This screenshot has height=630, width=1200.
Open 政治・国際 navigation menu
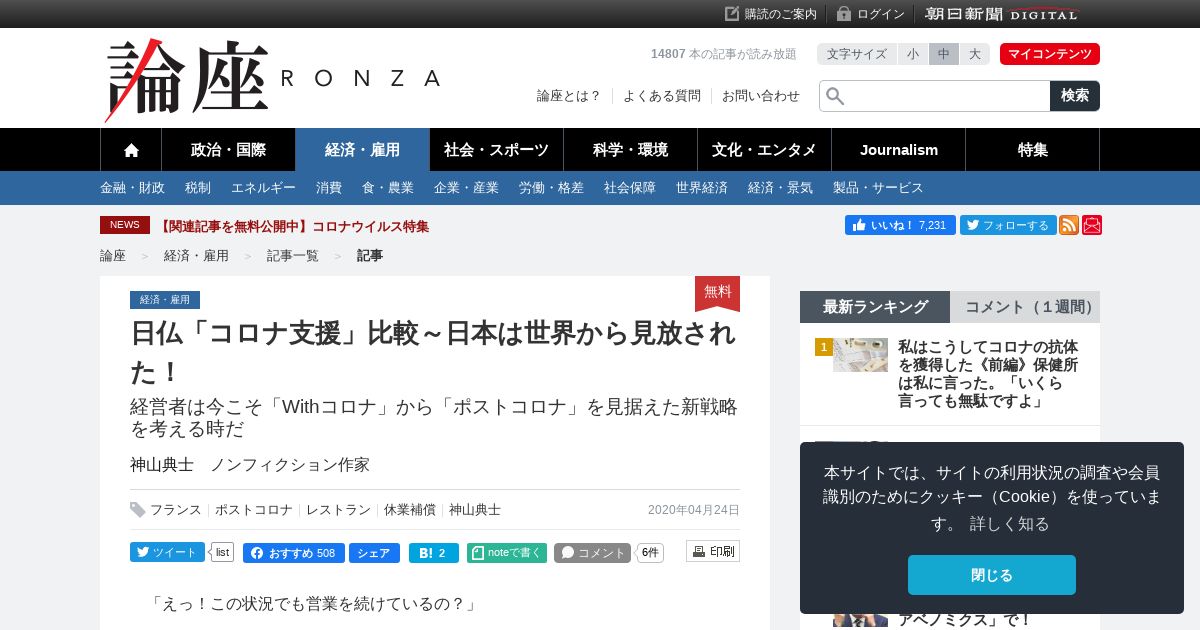coord(228,150)
